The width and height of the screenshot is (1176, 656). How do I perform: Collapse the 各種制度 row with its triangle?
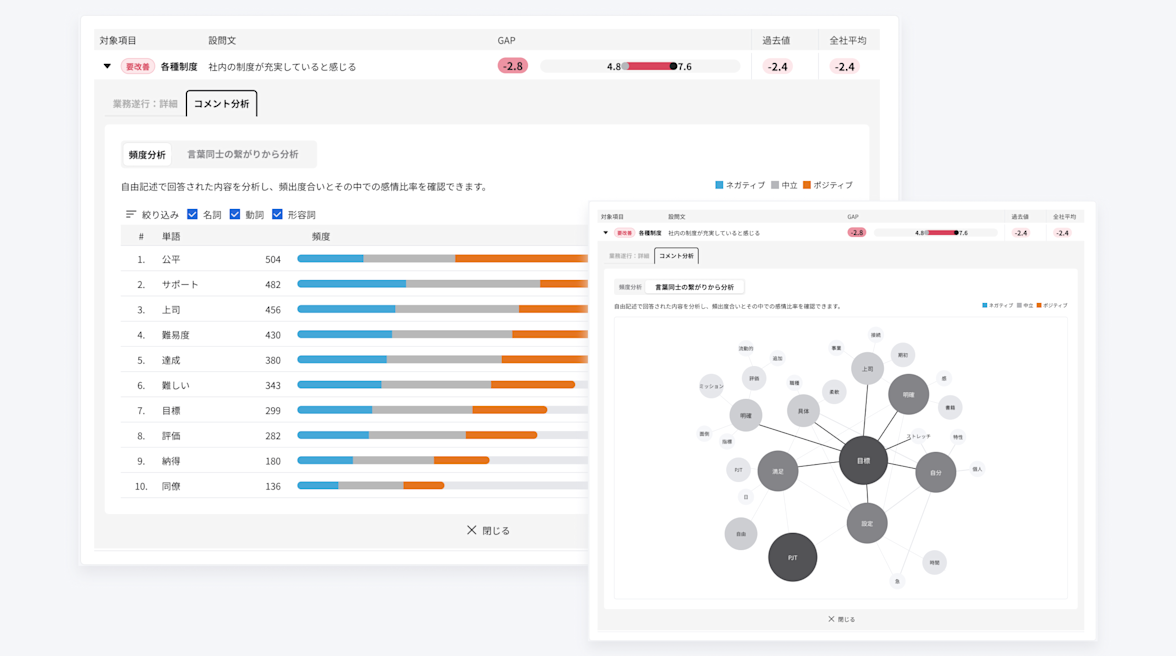click(106, 65)
